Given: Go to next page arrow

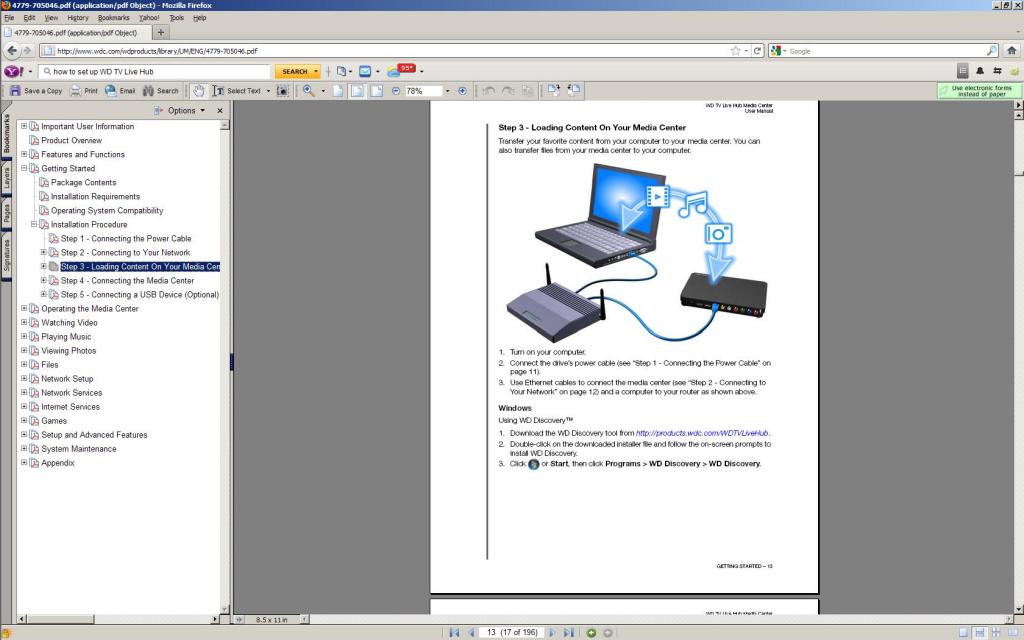Looking at the screenshot, I should click(x=551, y=633).
